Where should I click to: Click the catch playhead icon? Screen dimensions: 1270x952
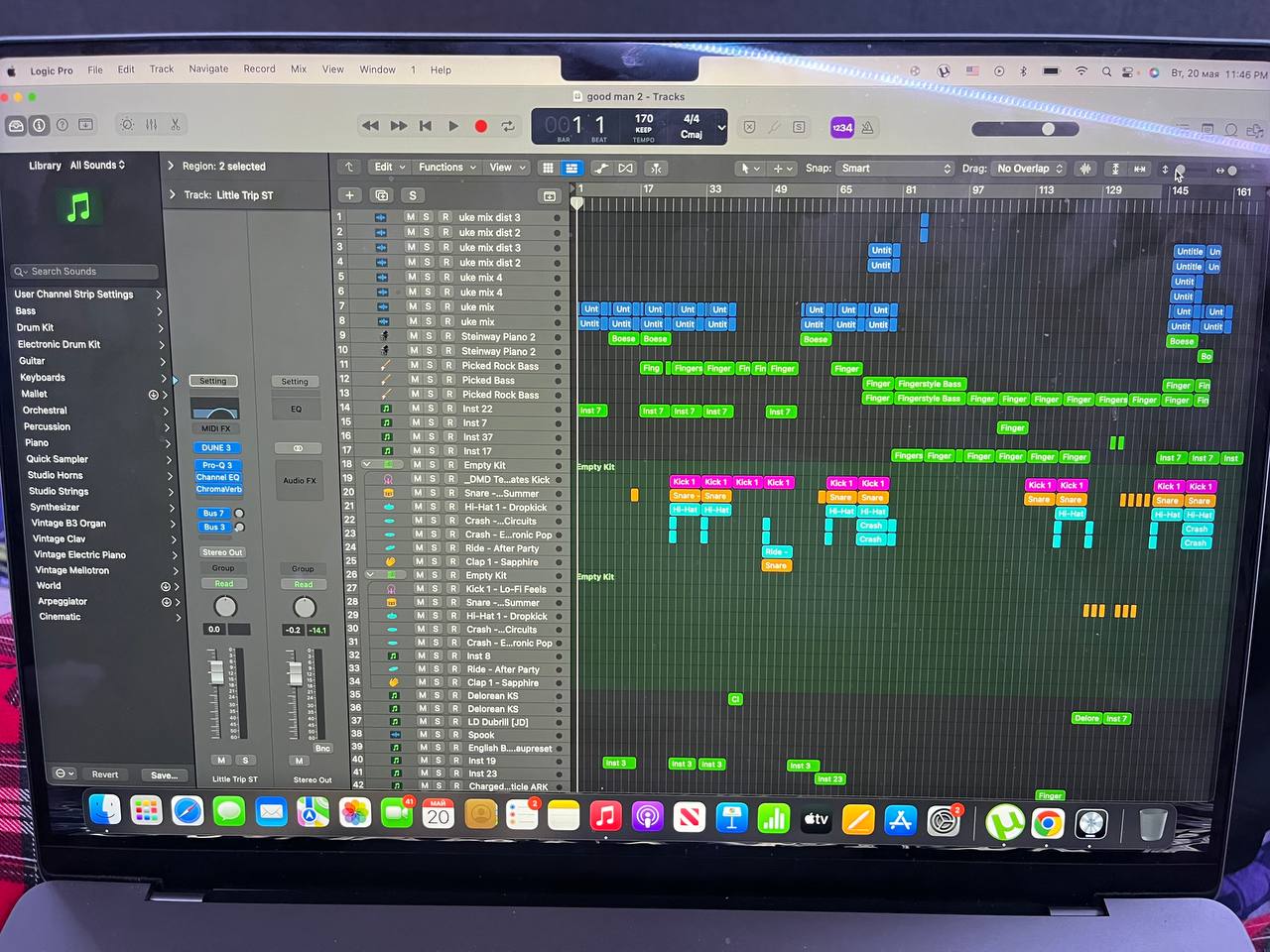[656, 168]
